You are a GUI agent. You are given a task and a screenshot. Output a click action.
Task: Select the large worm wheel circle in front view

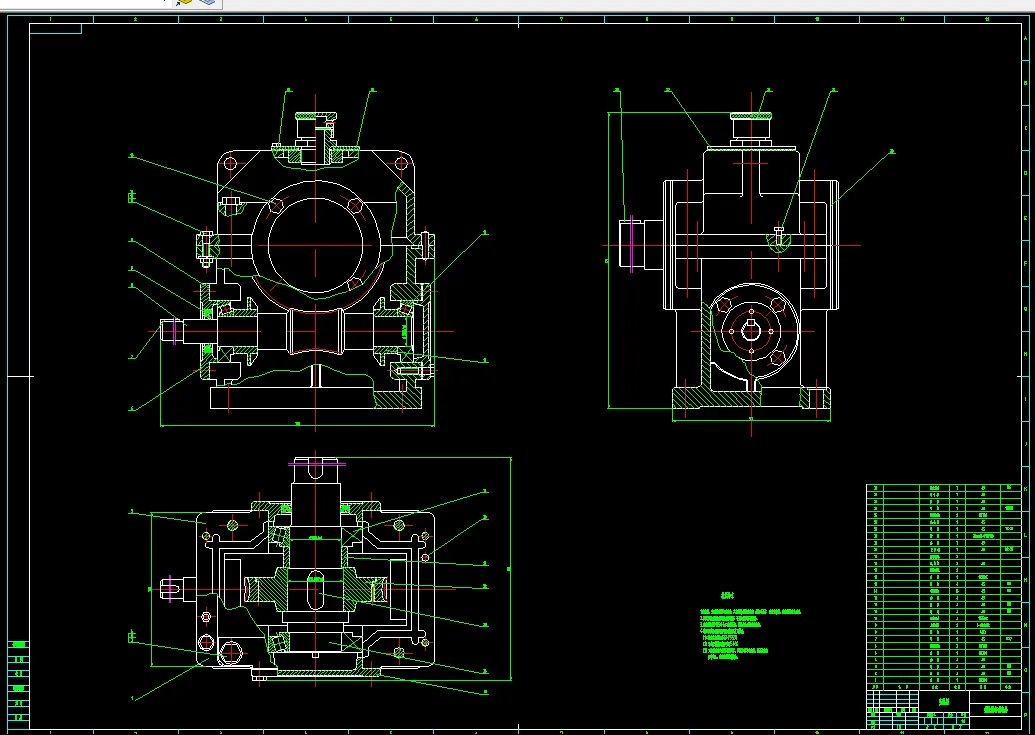(316, 245)
